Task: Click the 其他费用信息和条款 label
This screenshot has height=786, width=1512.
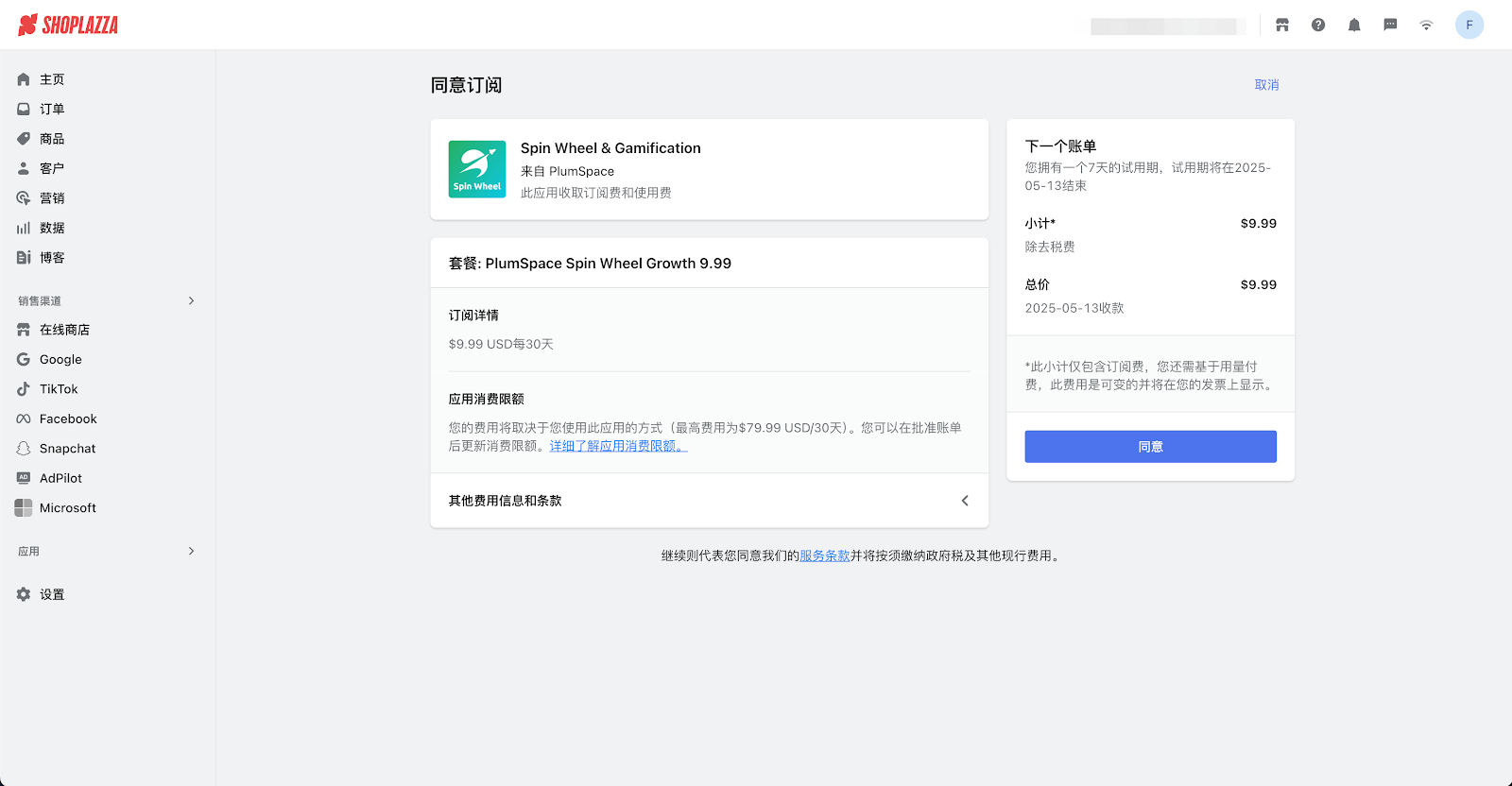Action: [505, 501]
